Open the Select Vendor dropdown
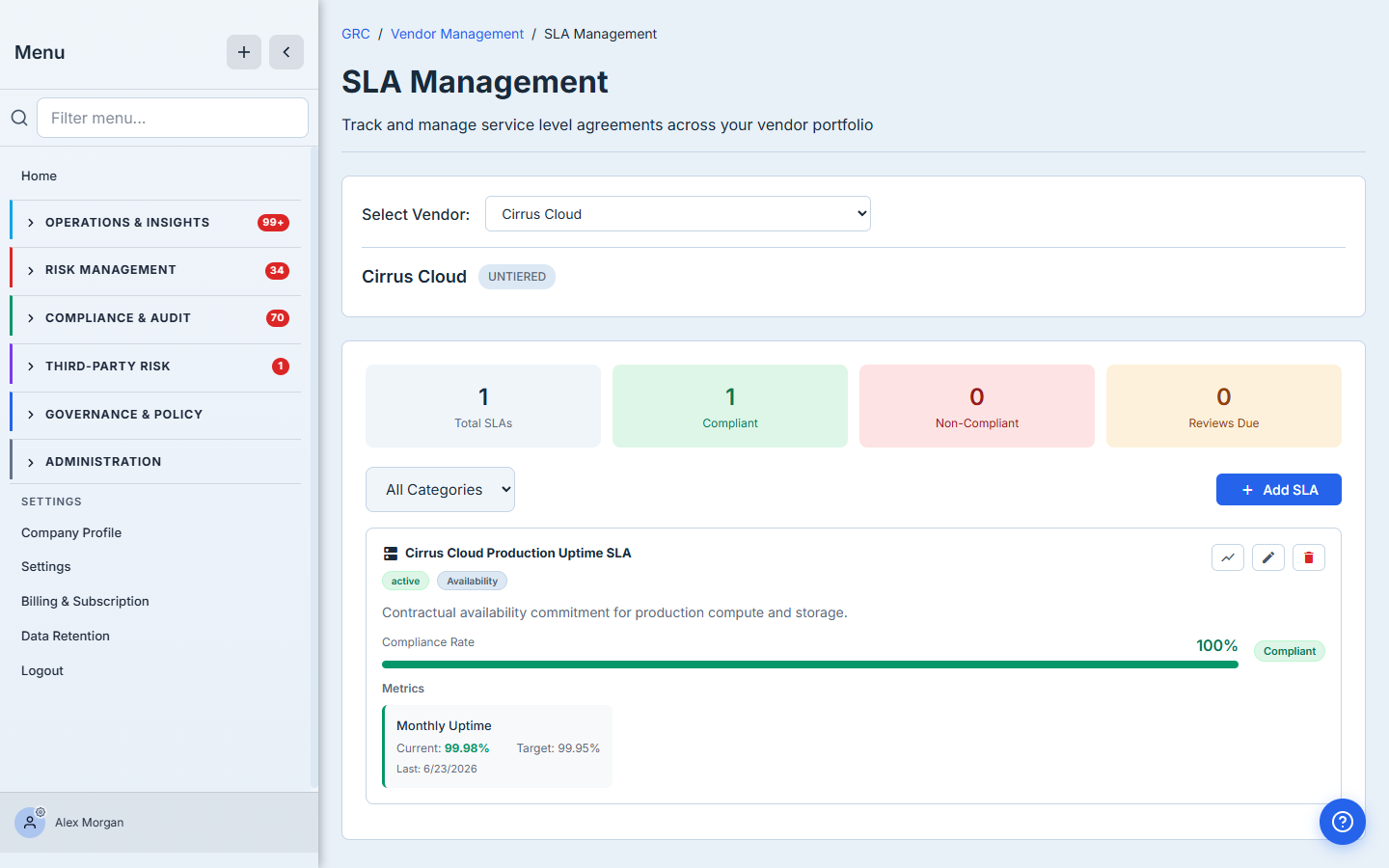The height and width of the screenshot is (868, 1389). pos(678,214)
